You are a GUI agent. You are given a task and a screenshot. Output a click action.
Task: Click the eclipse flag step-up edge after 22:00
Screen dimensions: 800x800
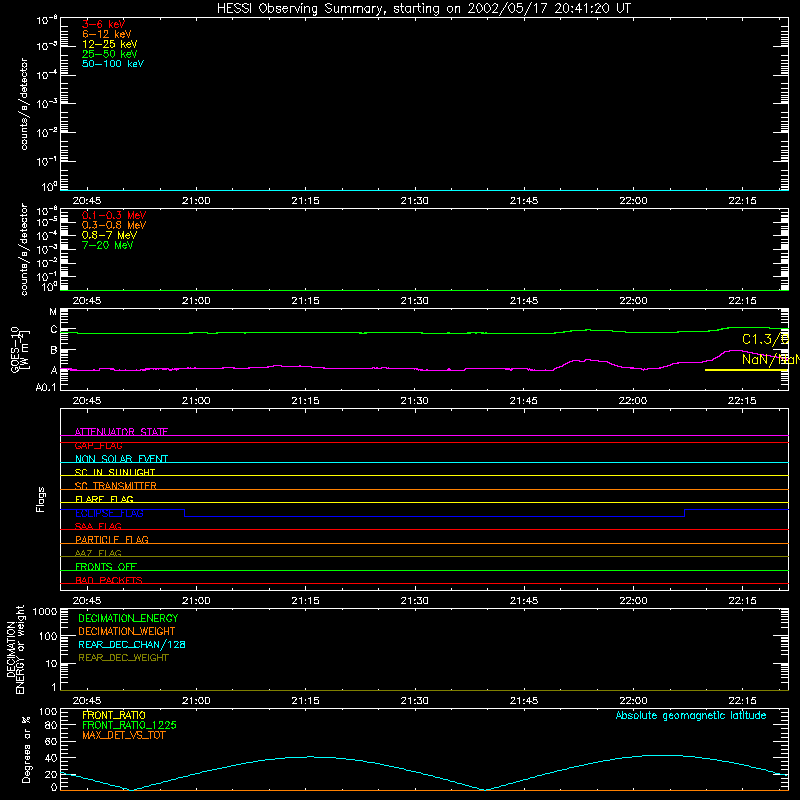tap(684, 513)
